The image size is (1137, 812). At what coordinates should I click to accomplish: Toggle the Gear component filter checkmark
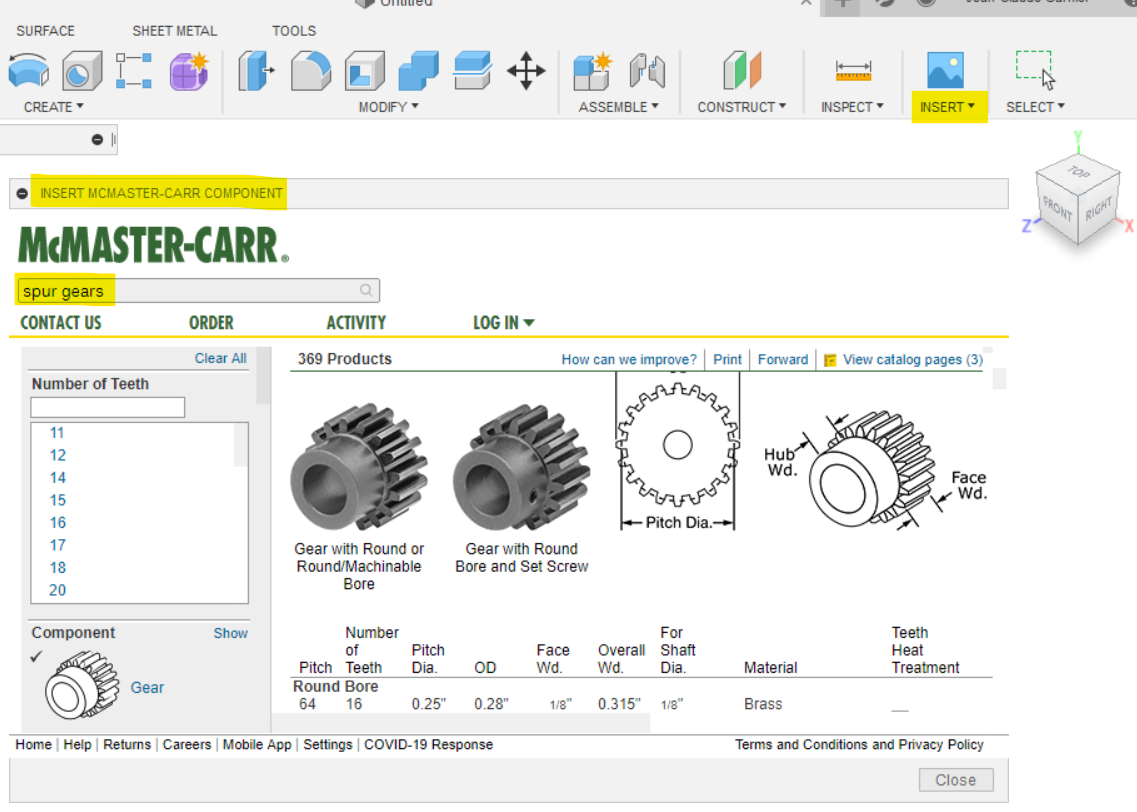(x=36, y=656)
